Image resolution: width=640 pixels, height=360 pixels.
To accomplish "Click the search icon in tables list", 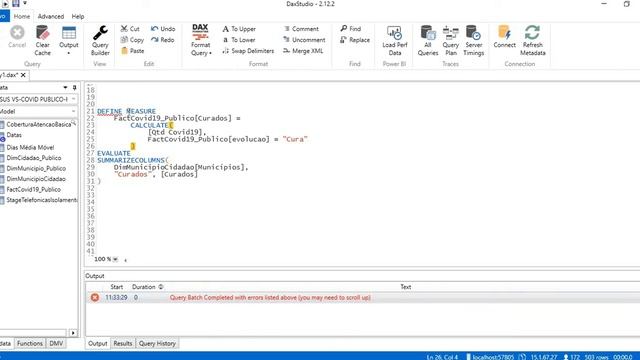I will coord(73,122).
